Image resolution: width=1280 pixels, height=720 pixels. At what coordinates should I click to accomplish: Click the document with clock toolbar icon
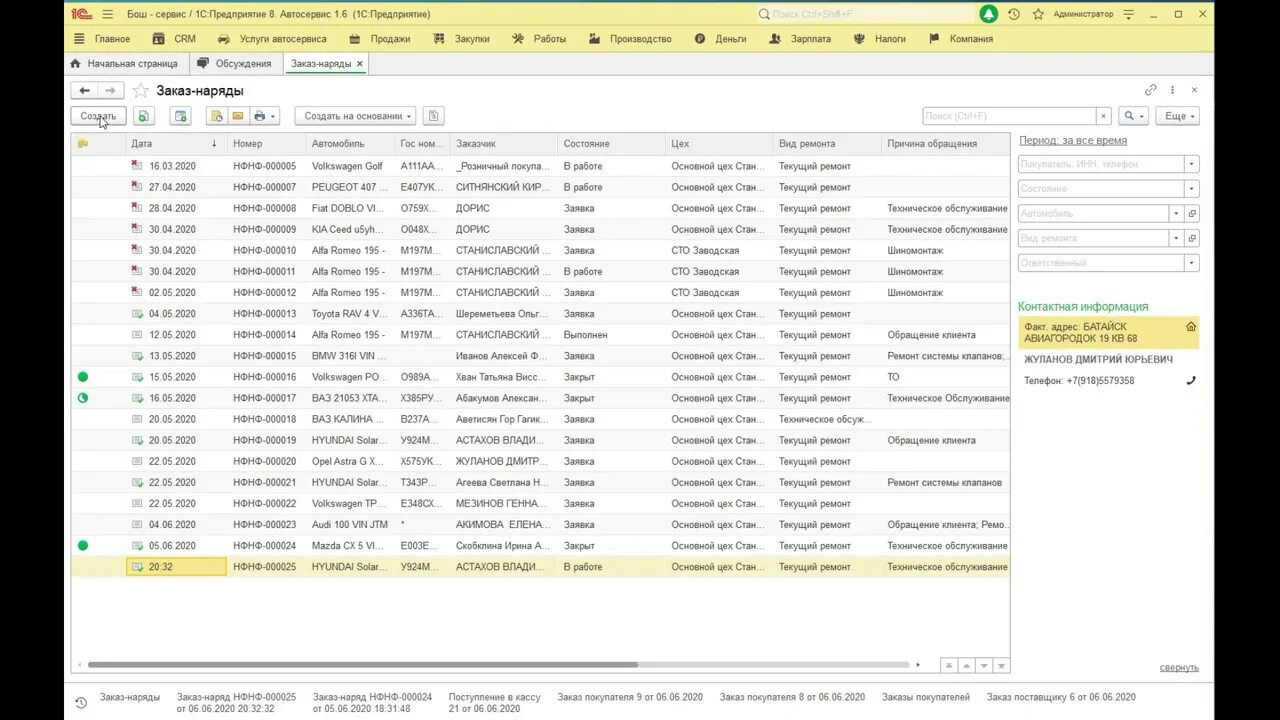click(216, 116)
